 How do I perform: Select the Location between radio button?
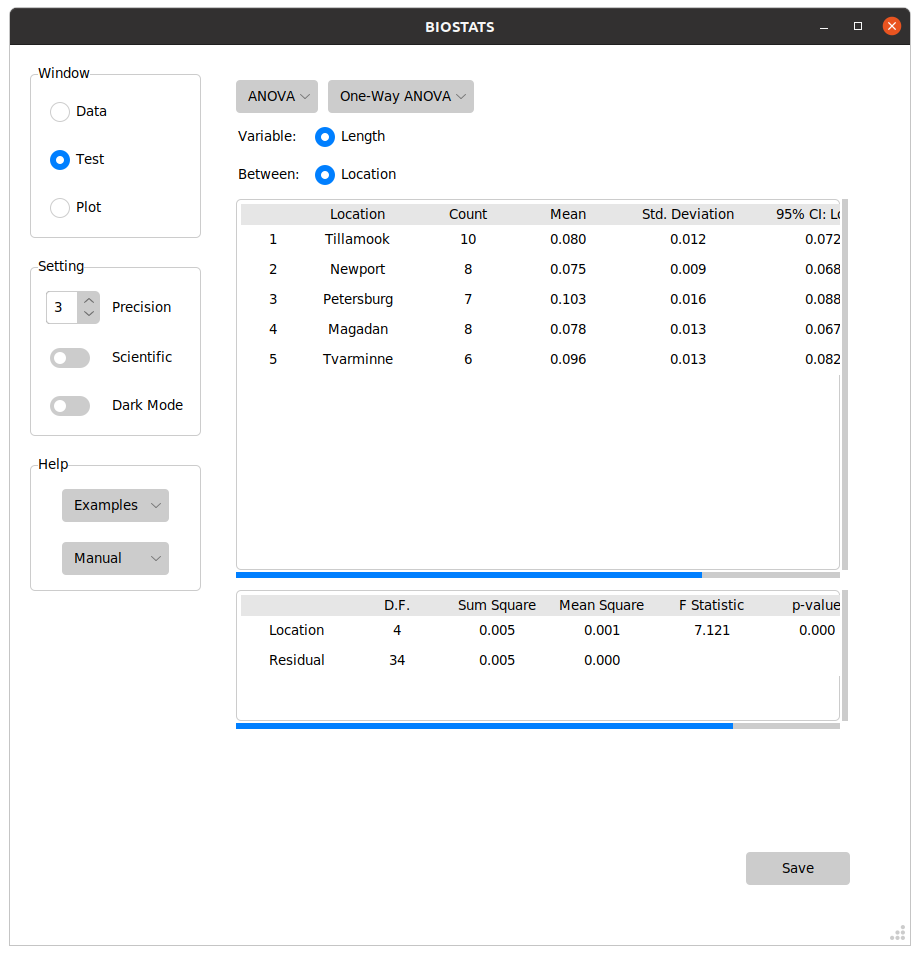325,175
